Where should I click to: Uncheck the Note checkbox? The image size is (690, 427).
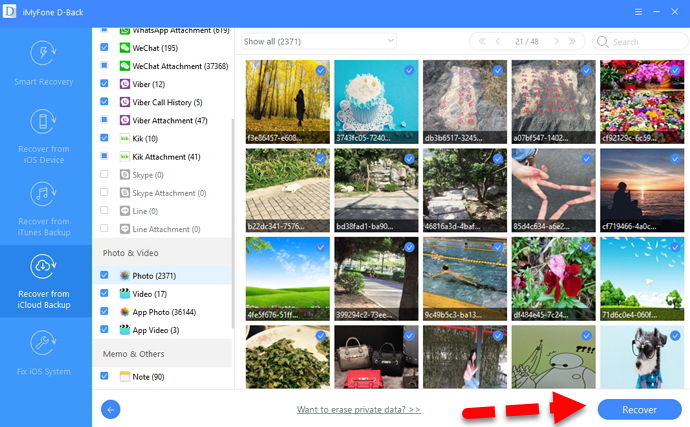(105, 376)
